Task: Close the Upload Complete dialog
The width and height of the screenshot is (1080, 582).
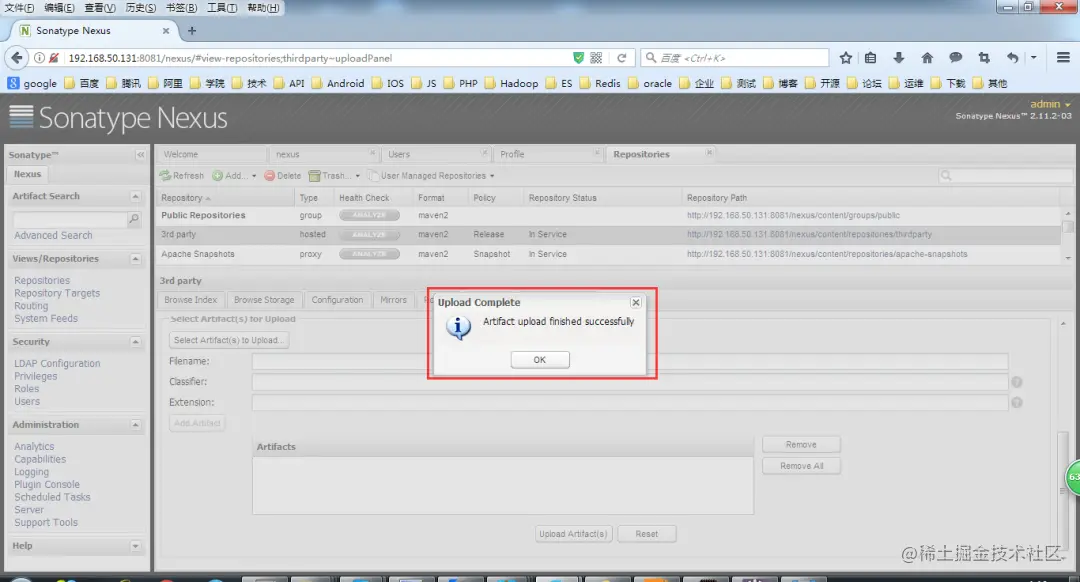Action: (636, 302)
